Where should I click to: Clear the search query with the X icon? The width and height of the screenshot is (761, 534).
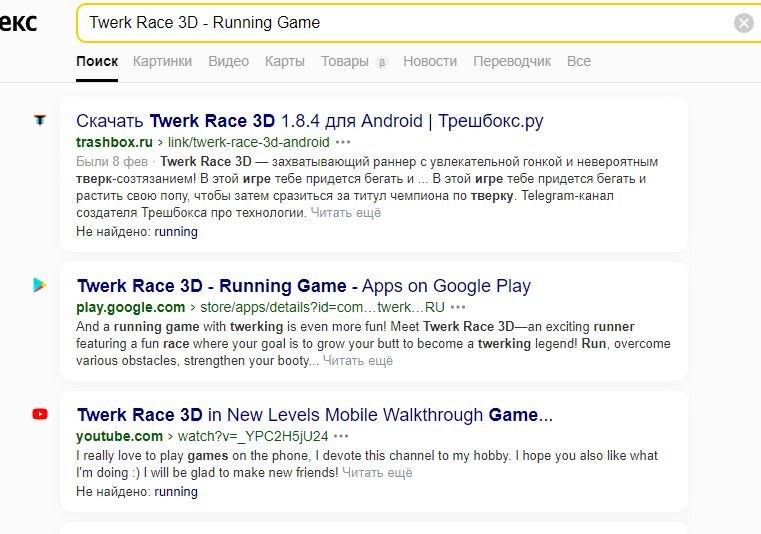[x=744, y=23]
